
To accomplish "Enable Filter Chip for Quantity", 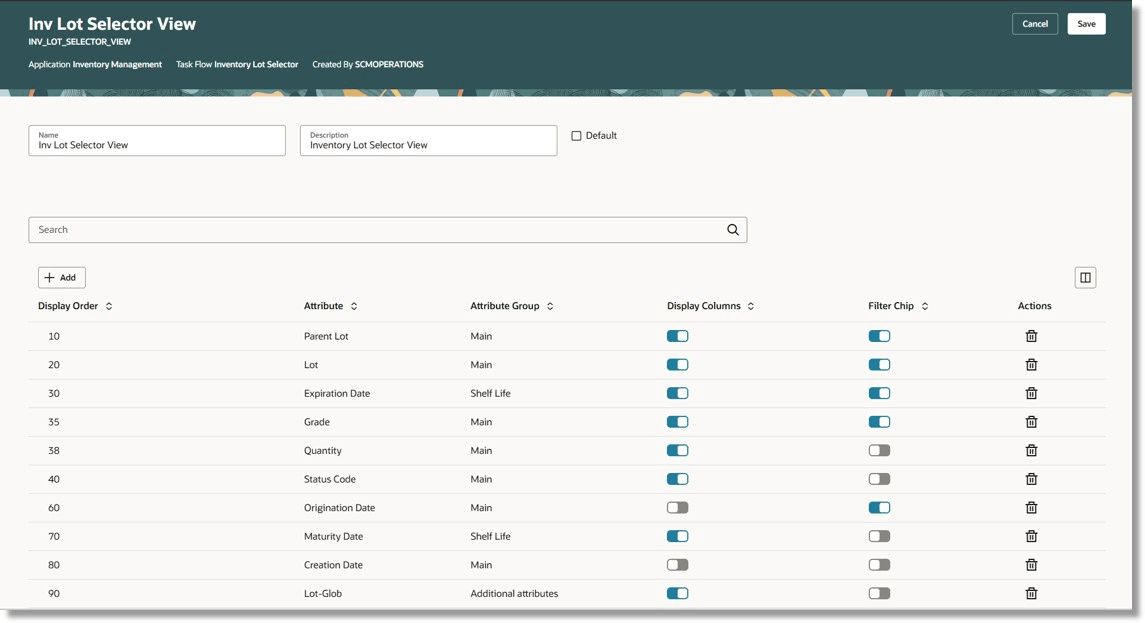I will point(879,451).
